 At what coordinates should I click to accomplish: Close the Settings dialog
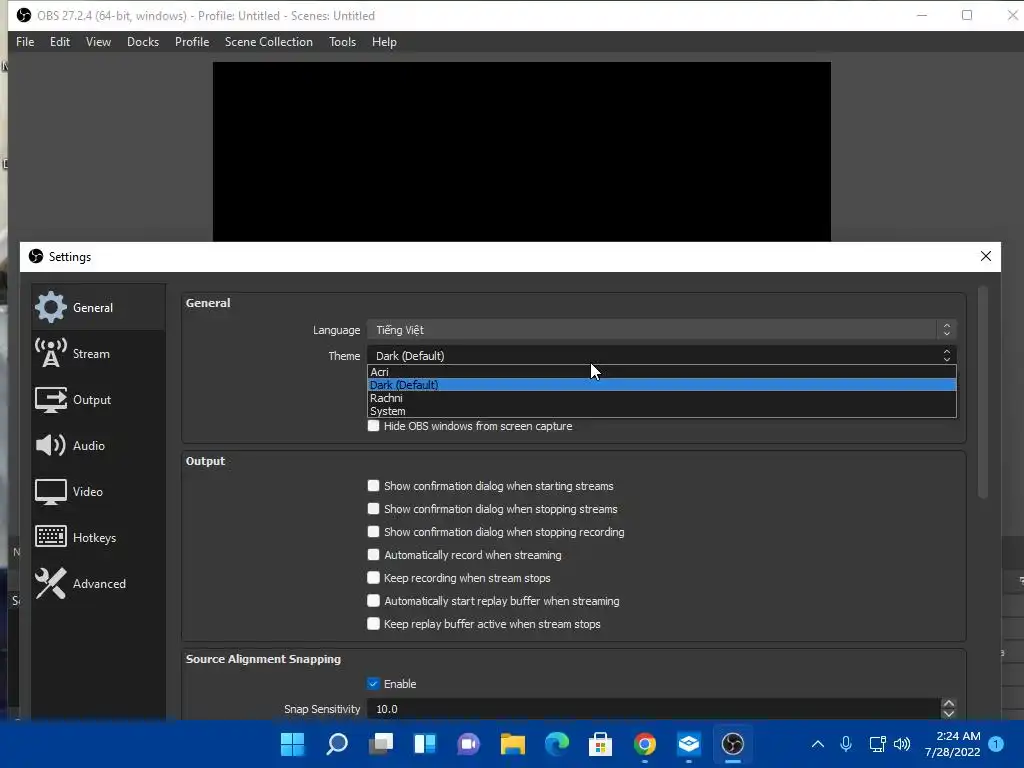985,256
